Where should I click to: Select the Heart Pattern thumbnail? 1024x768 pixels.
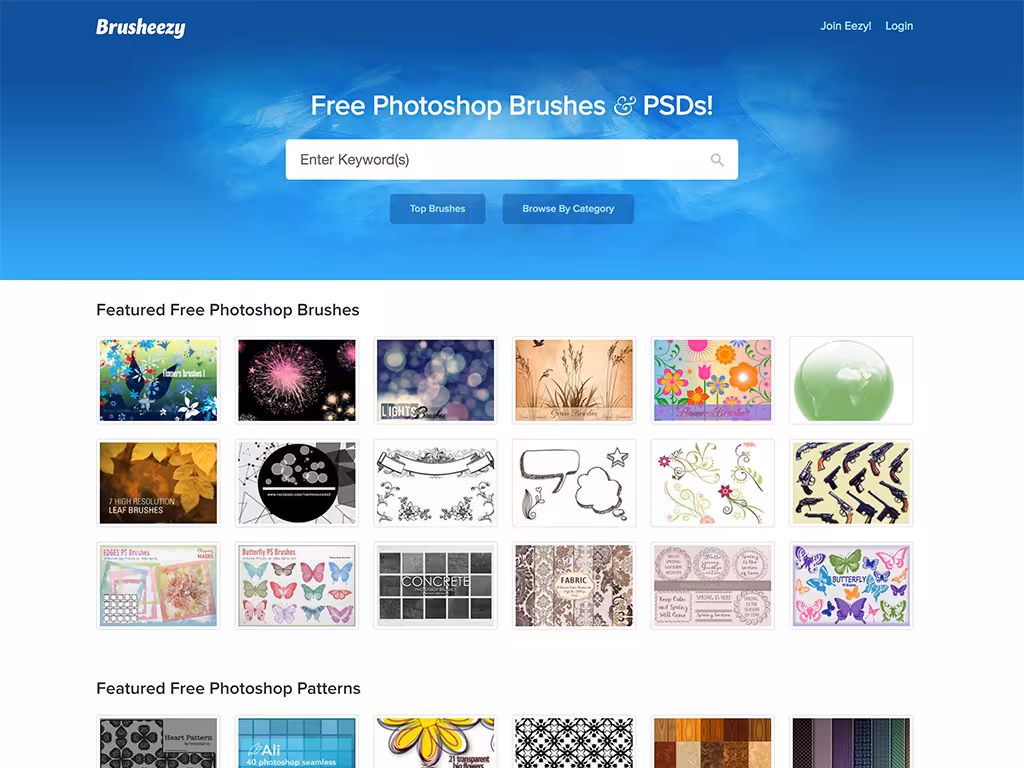click(158, 742)
